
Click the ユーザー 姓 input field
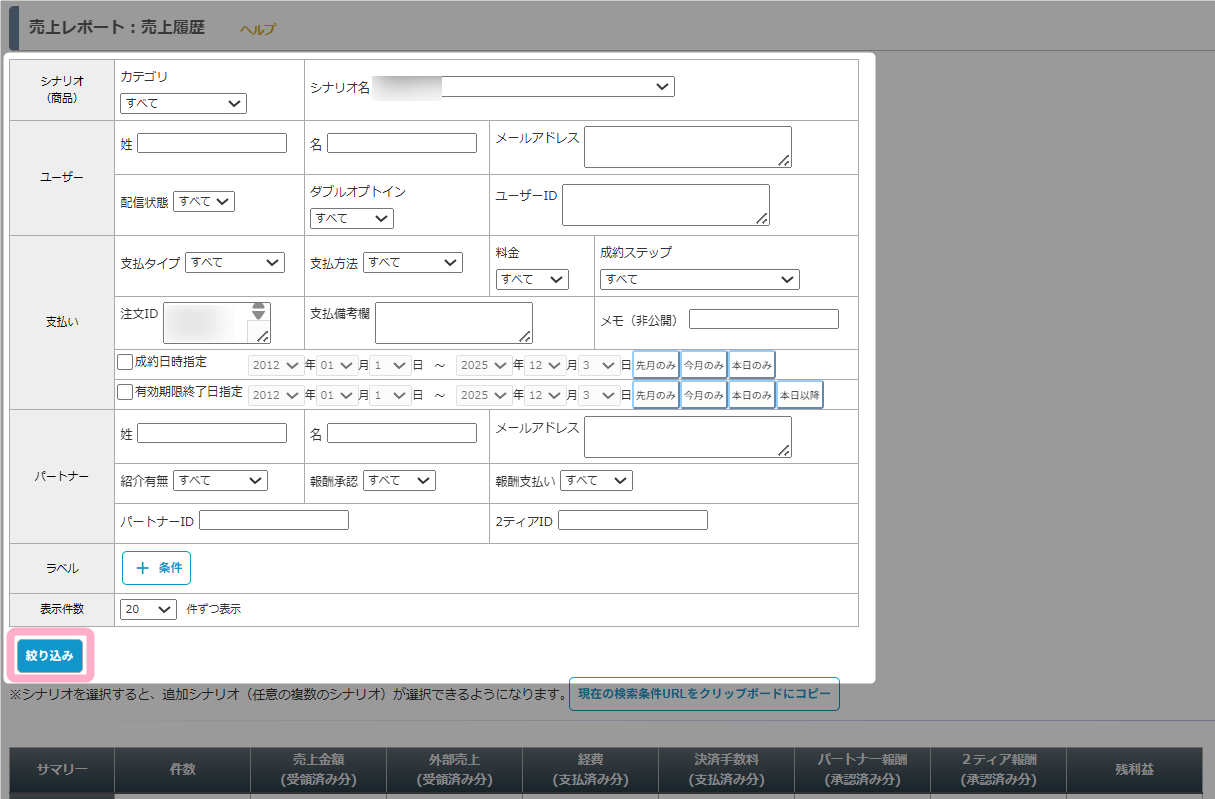(212, 143)
